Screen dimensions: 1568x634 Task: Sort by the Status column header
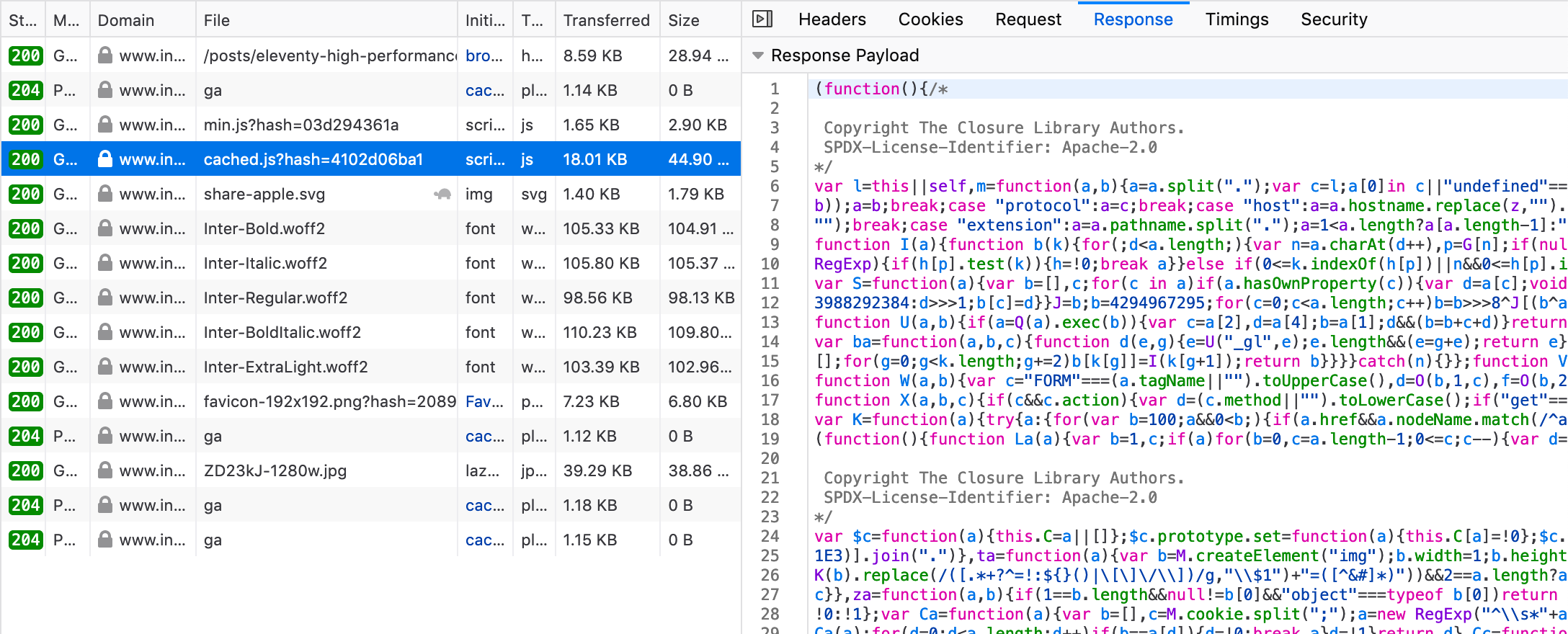pos(23,20)
